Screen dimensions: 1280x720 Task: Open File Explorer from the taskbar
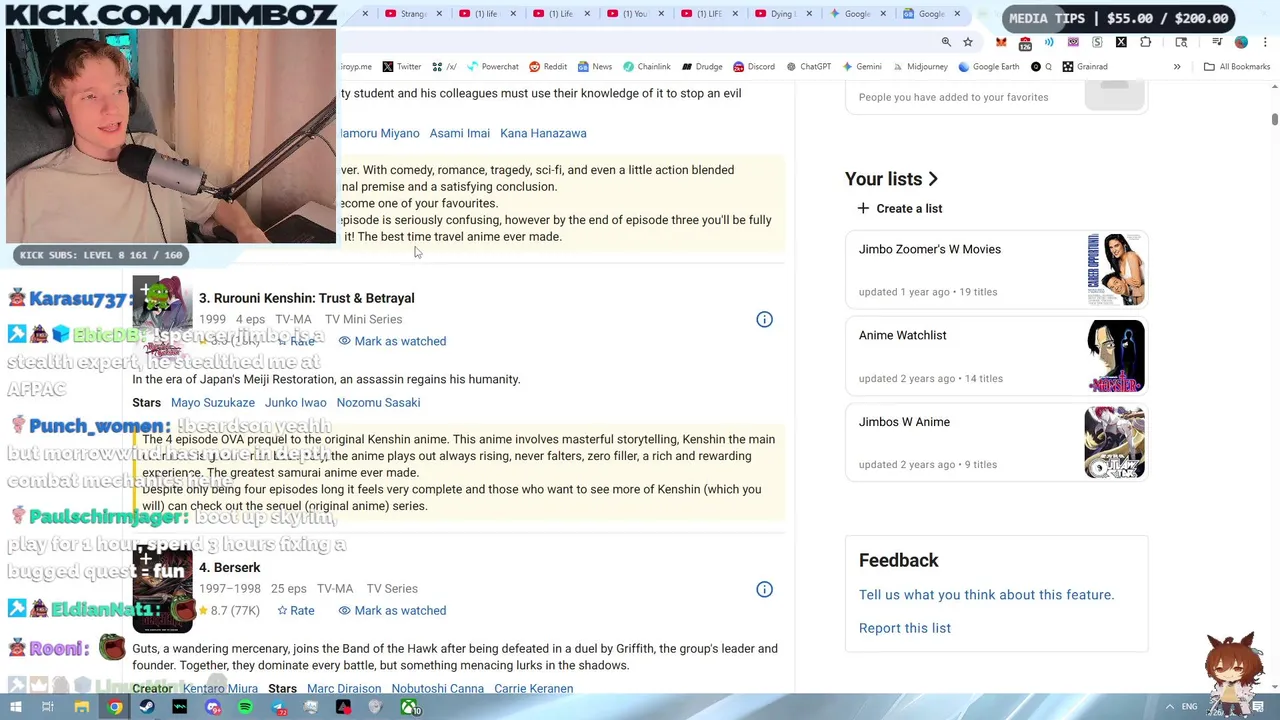coord(82,707)
